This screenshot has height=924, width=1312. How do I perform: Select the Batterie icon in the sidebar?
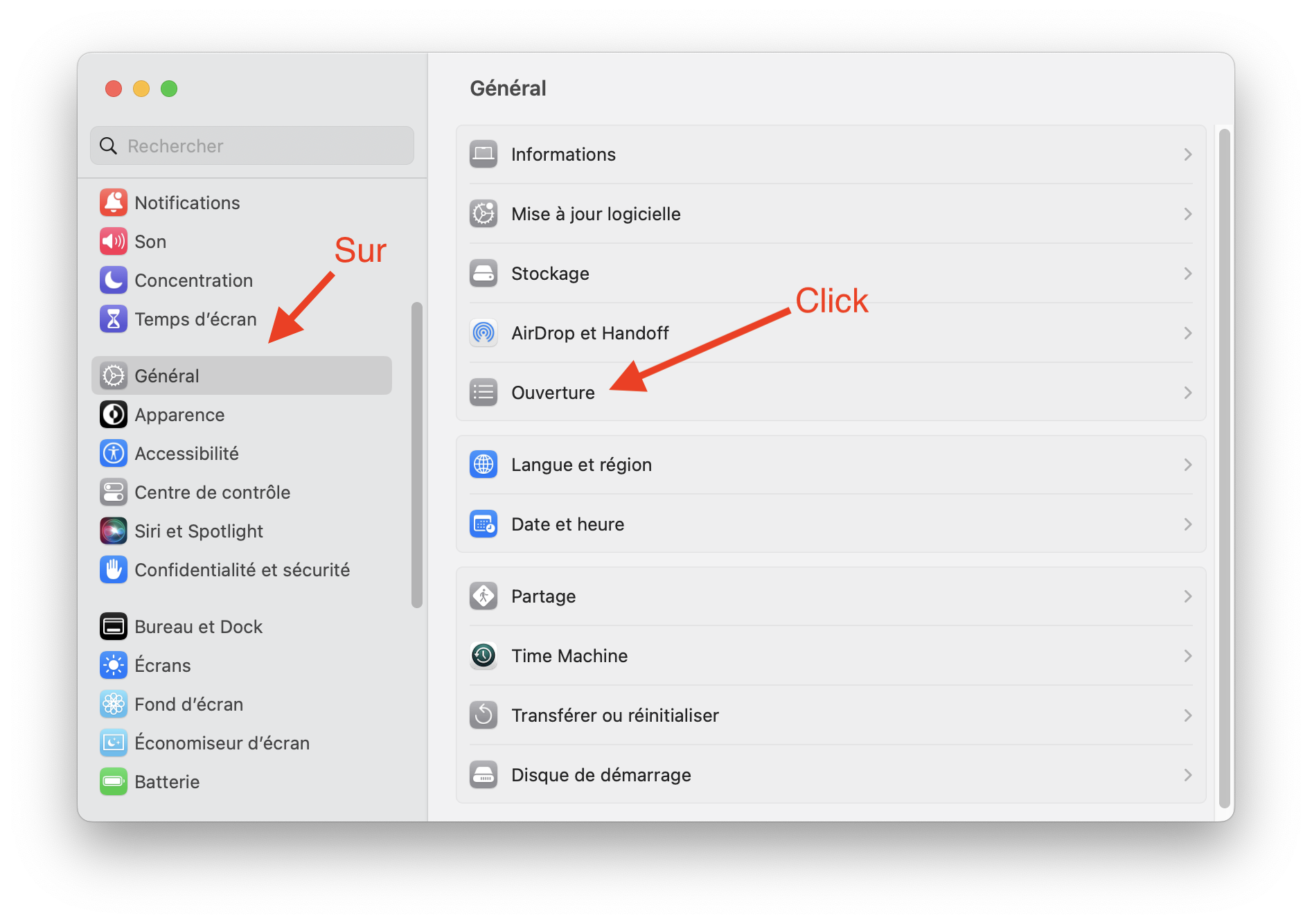click(x=114, y=781)
